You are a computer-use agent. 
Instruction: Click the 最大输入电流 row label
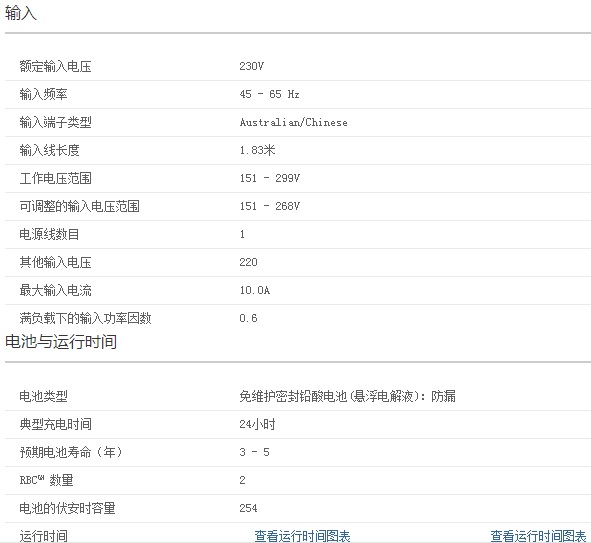(55, 290)
